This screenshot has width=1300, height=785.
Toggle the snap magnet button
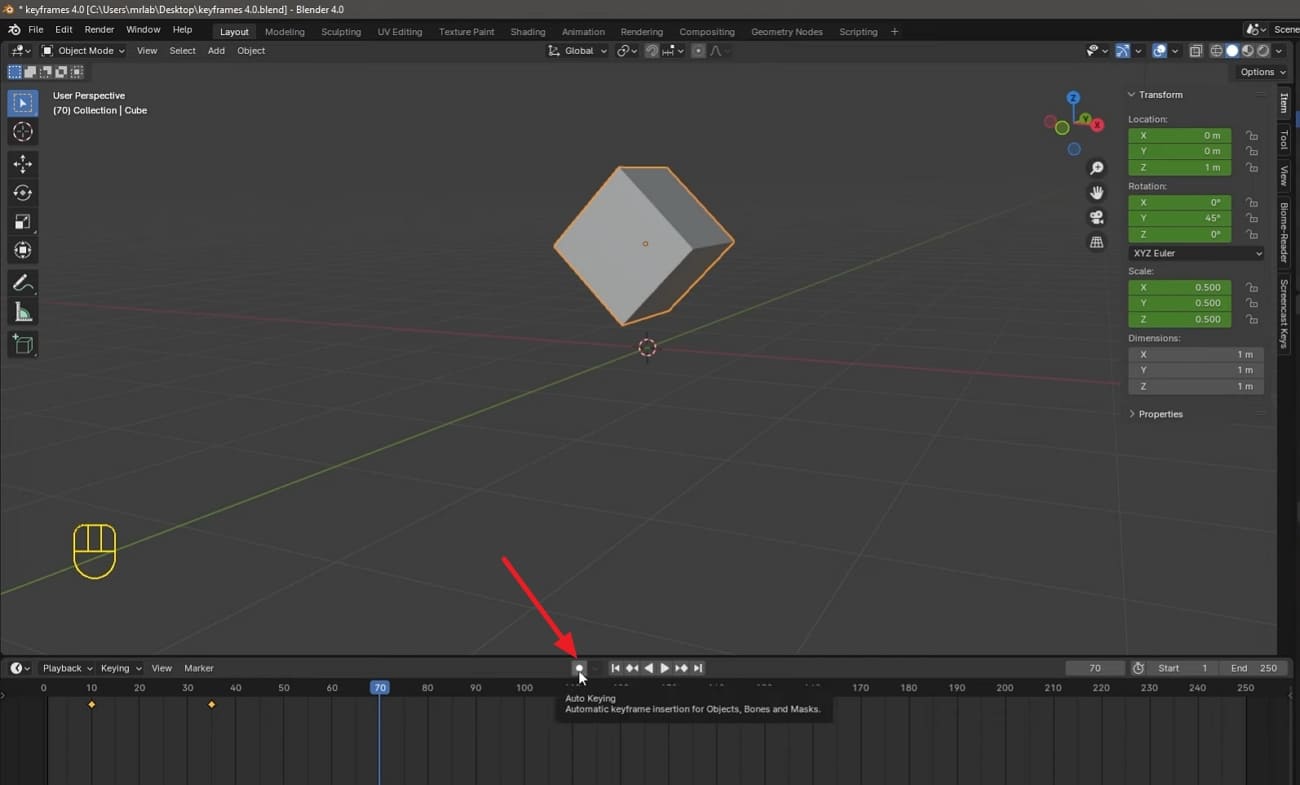click(x=651, y=51)
